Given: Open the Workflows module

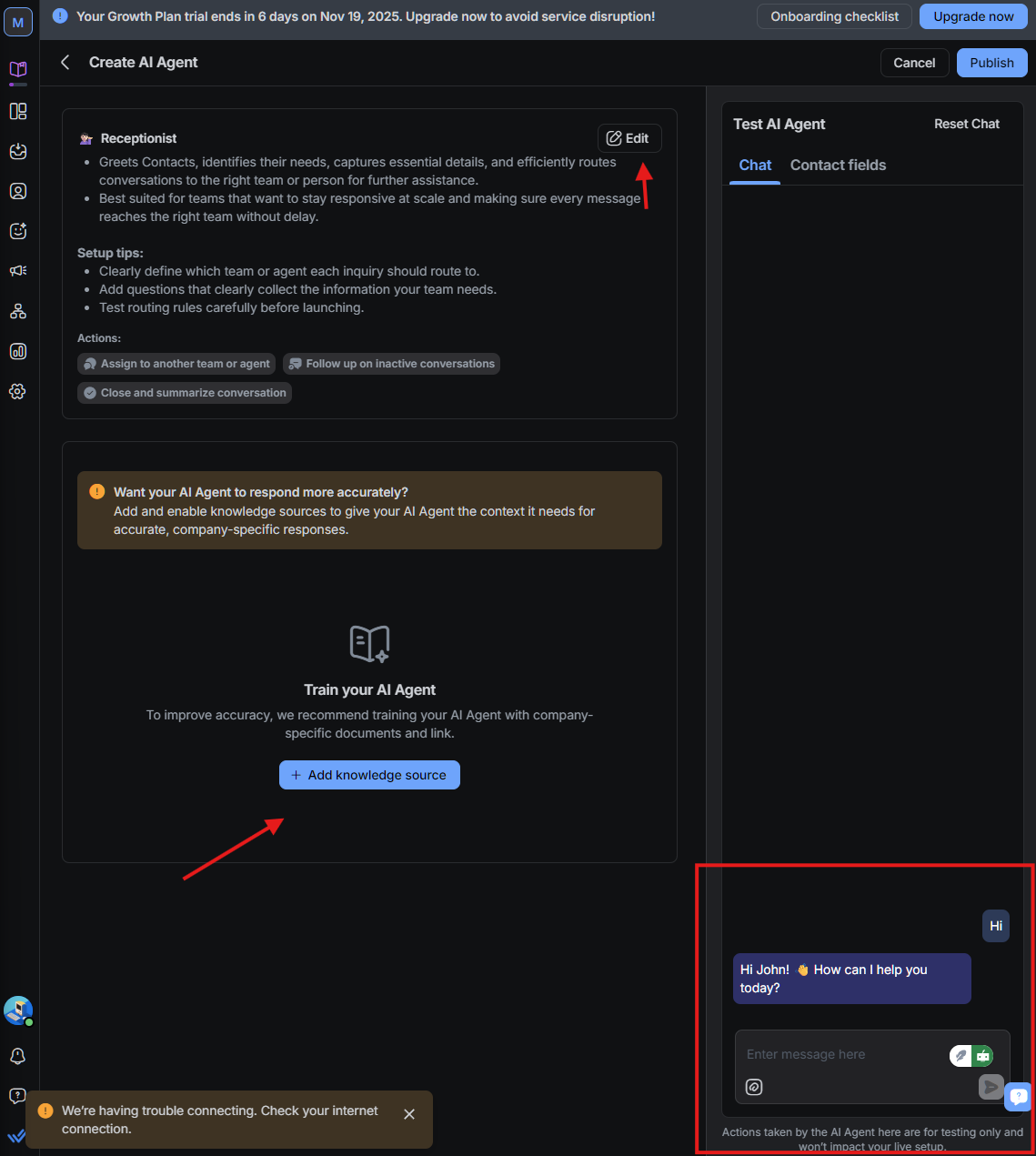Looking at the screenshot, I should coord(18,310).
